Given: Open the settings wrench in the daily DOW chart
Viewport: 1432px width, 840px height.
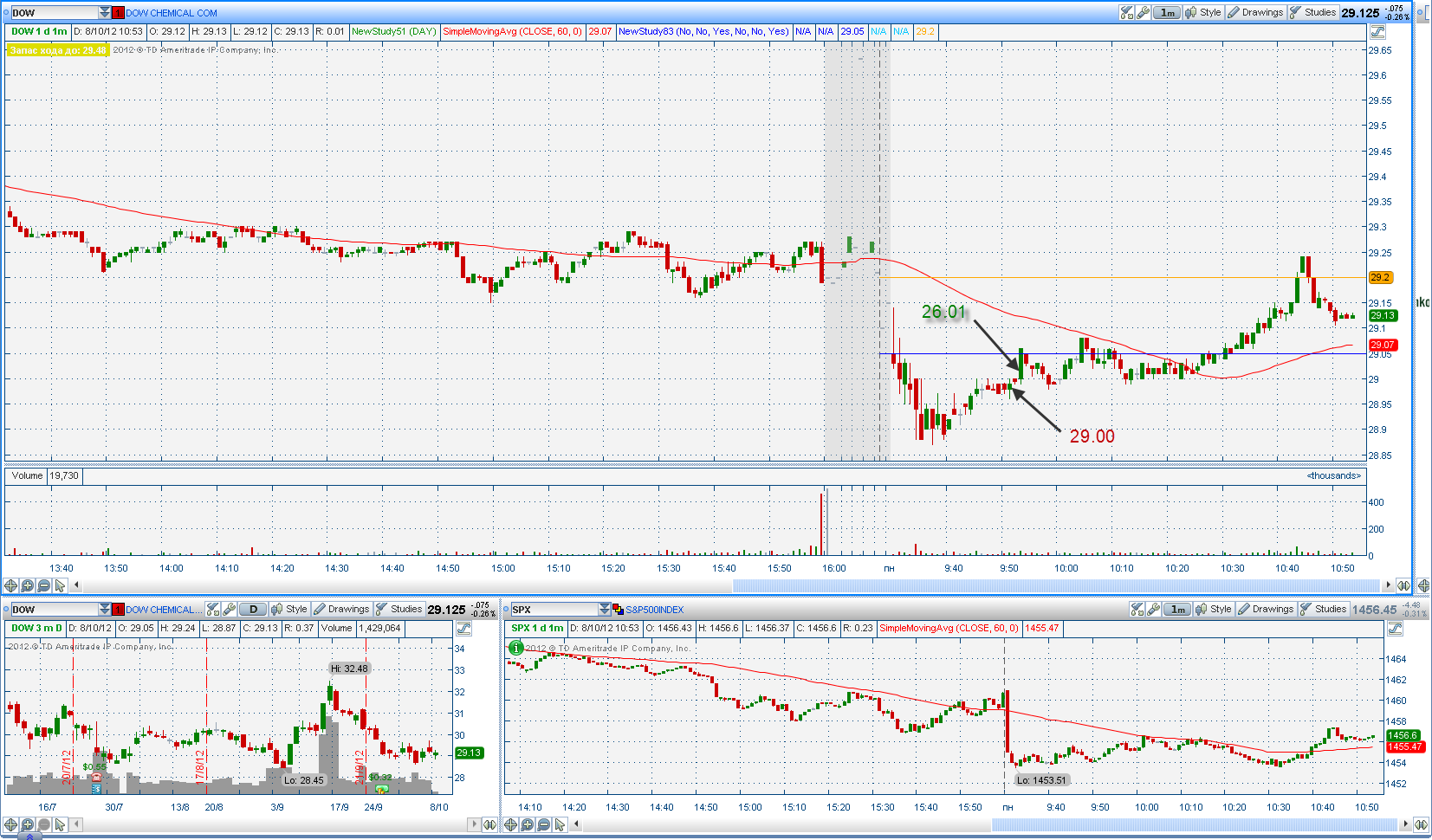Looking at the screenshot, I should 230,609.
